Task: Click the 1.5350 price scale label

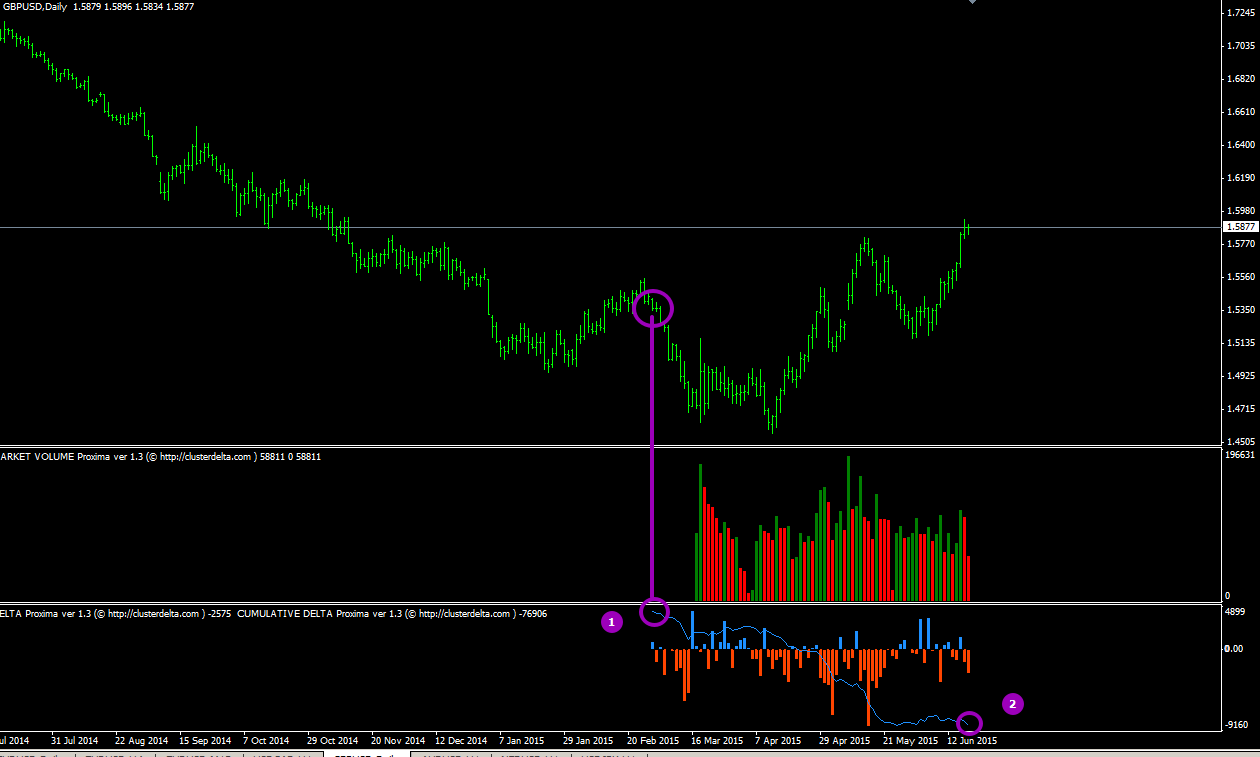Action: (x=1240, y=310)
